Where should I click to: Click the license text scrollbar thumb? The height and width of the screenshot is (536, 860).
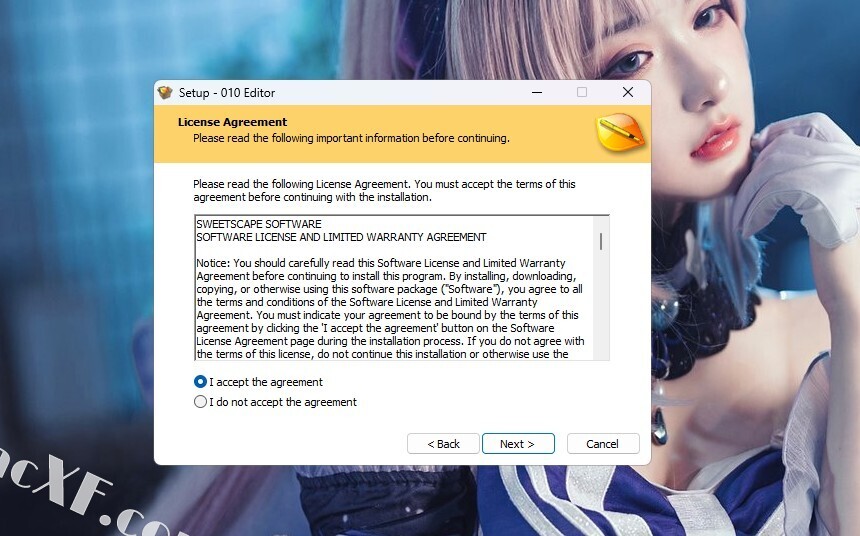[x=601, y=241]
